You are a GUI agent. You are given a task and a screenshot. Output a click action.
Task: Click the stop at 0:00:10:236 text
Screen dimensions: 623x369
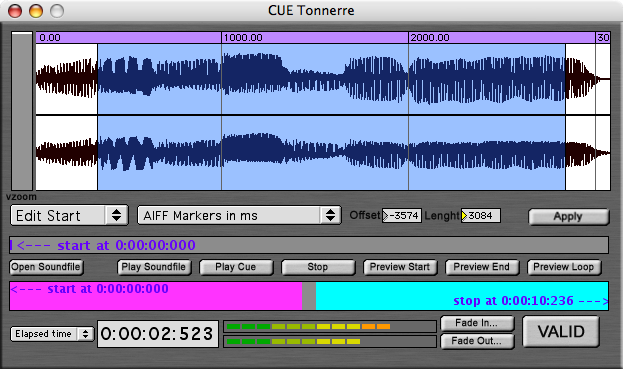(530, 301)
